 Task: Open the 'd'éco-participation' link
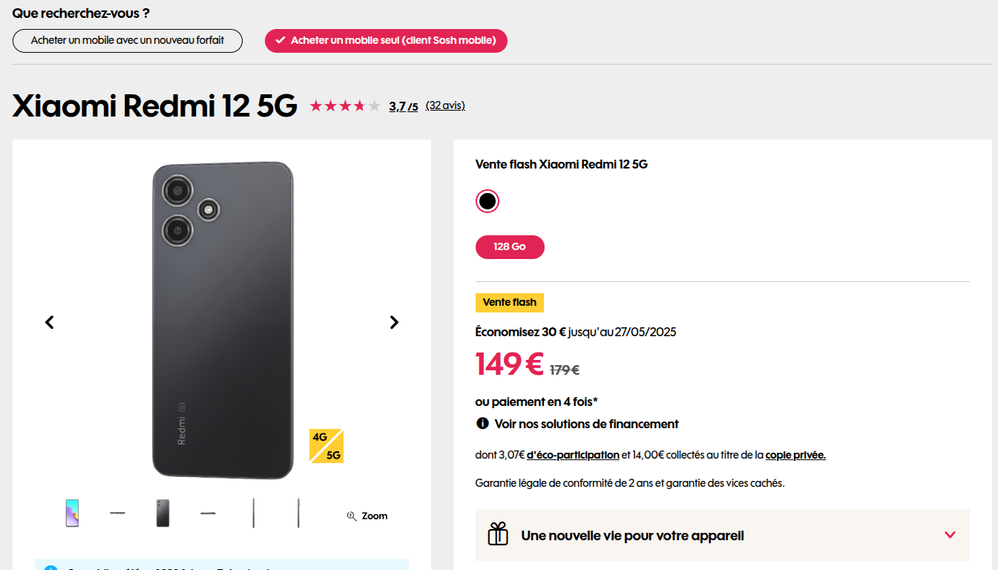point(573,455)
